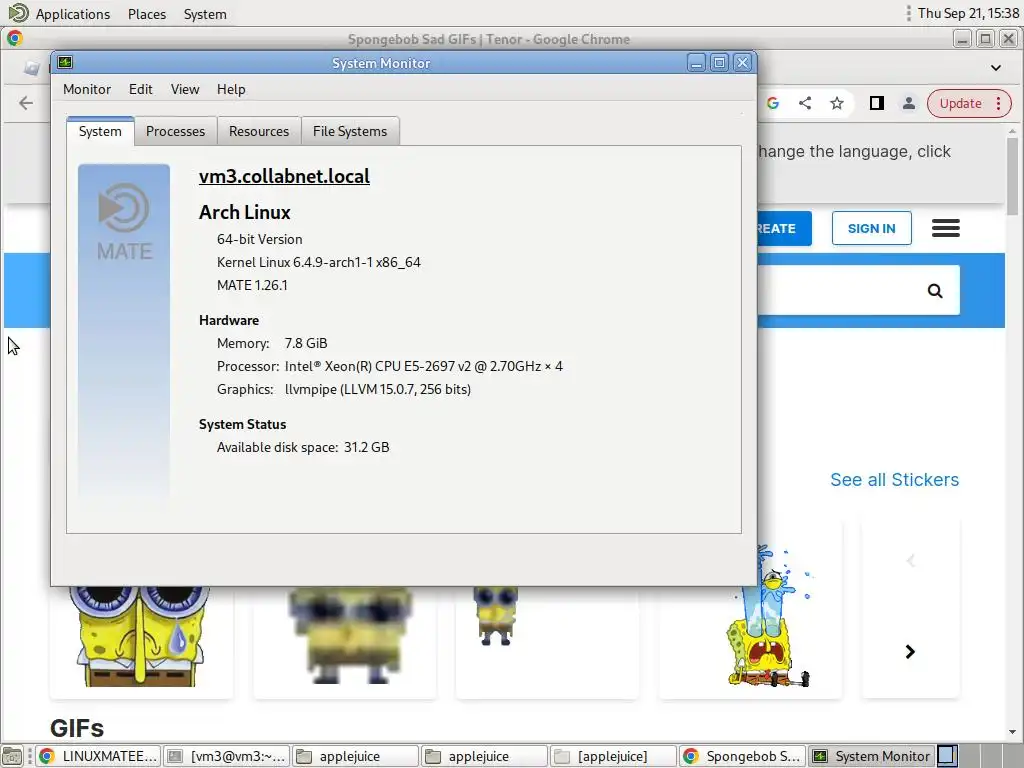Screen dimensions: 1024x768
Task: Click the share icon in Chrome address bar
Action: [x=805, y=103]
